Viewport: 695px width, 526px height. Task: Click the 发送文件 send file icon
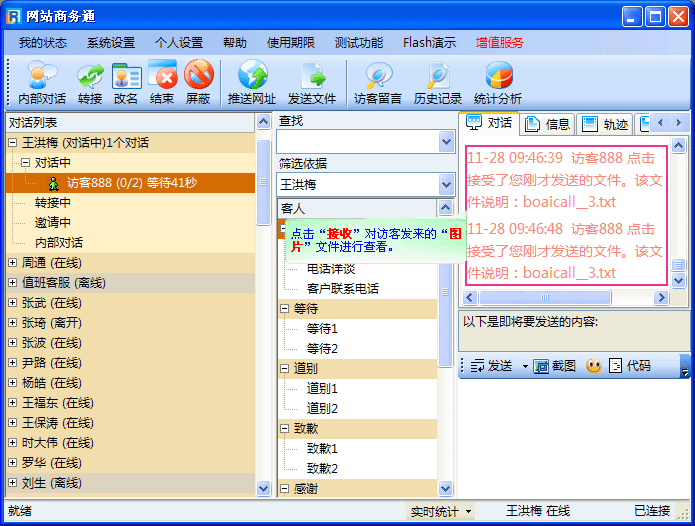(312, 83)
